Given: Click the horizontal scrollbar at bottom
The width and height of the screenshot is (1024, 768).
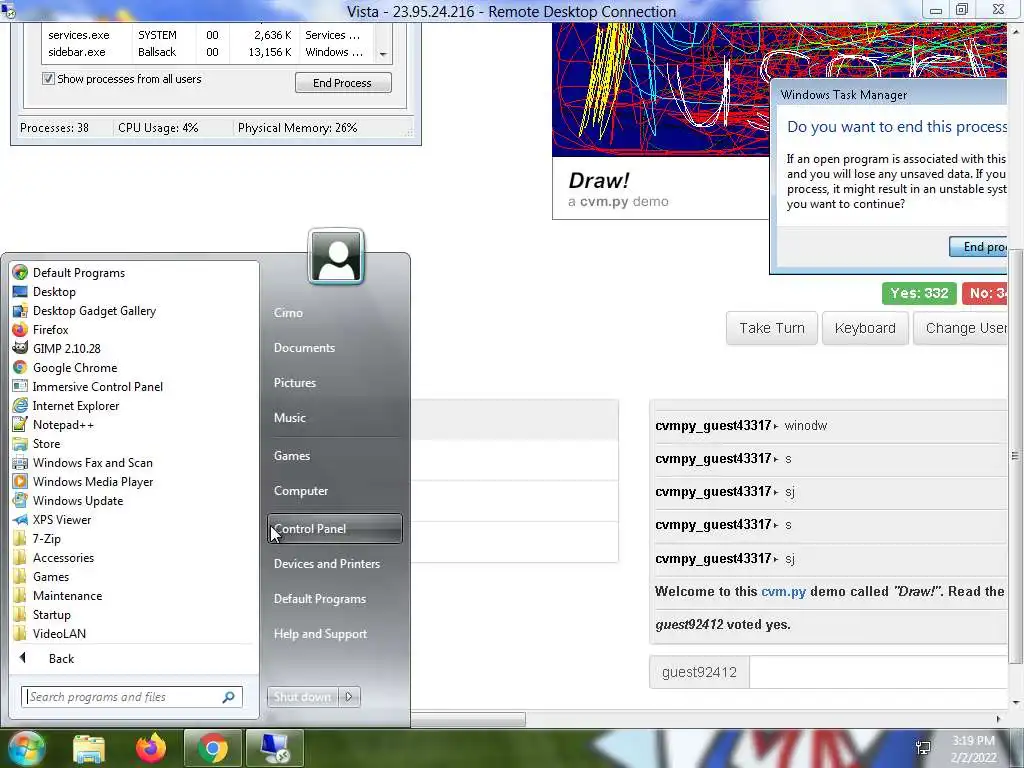Looking at the screenshot, I should (x=468, y=719).
